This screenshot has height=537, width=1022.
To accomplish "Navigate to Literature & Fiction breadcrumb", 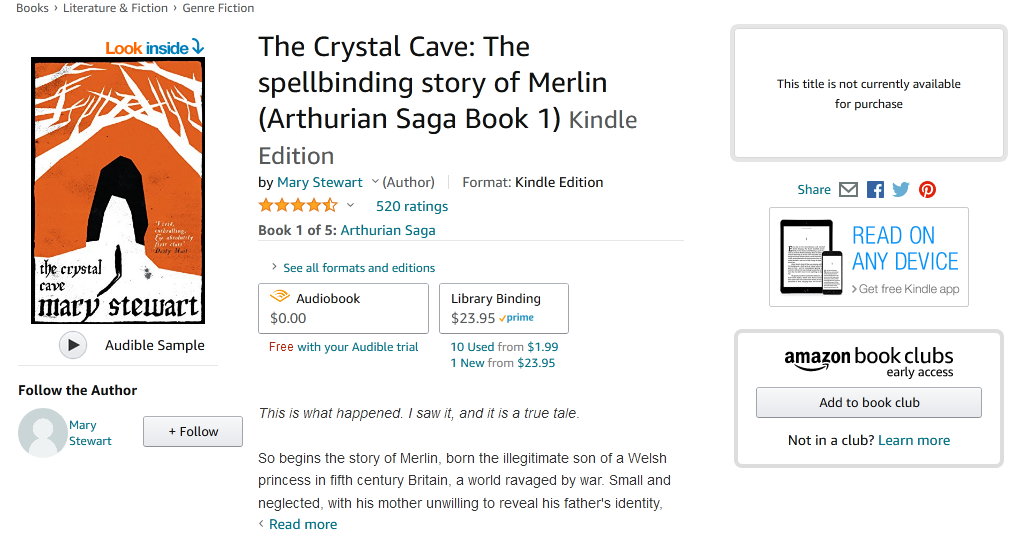I will 116,8.
